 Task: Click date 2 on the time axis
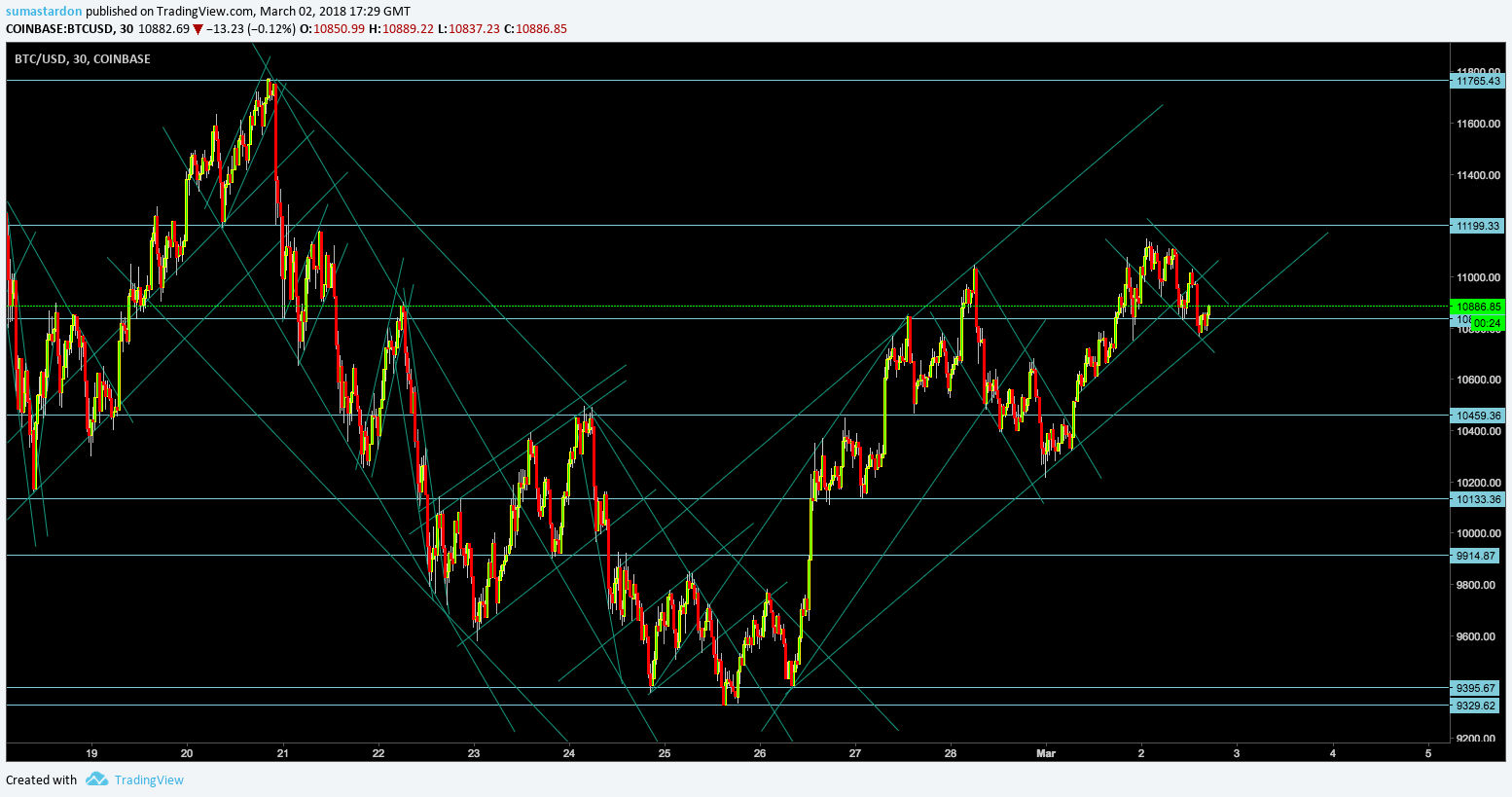pyautogui.click(x=1141, y=753)
